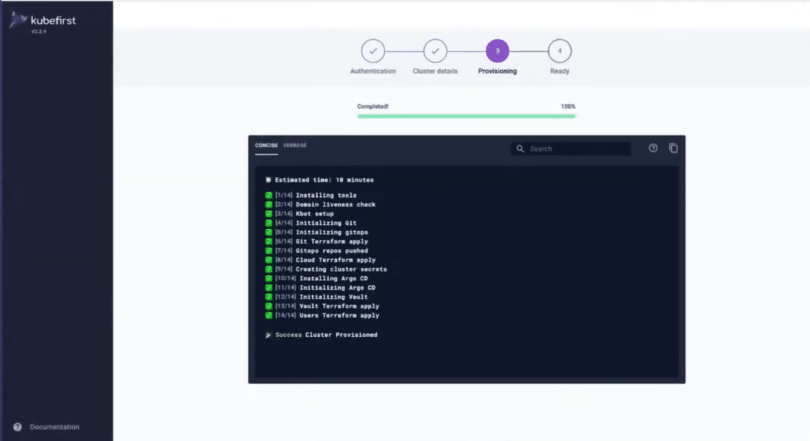The image size is (810, 441).
Task: Click the completed progress bar
Action: (466, 116)
